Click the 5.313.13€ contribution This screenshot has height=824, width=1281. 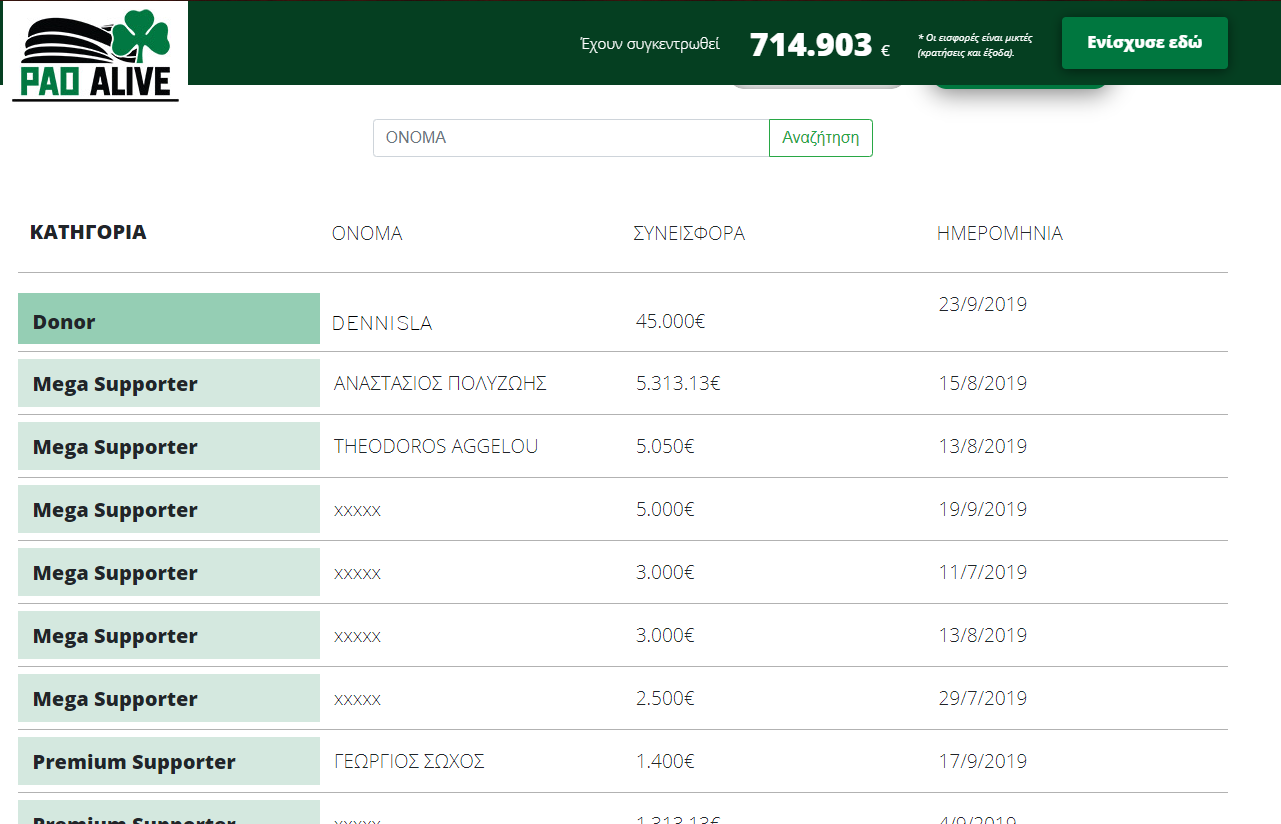coord(678,383)
